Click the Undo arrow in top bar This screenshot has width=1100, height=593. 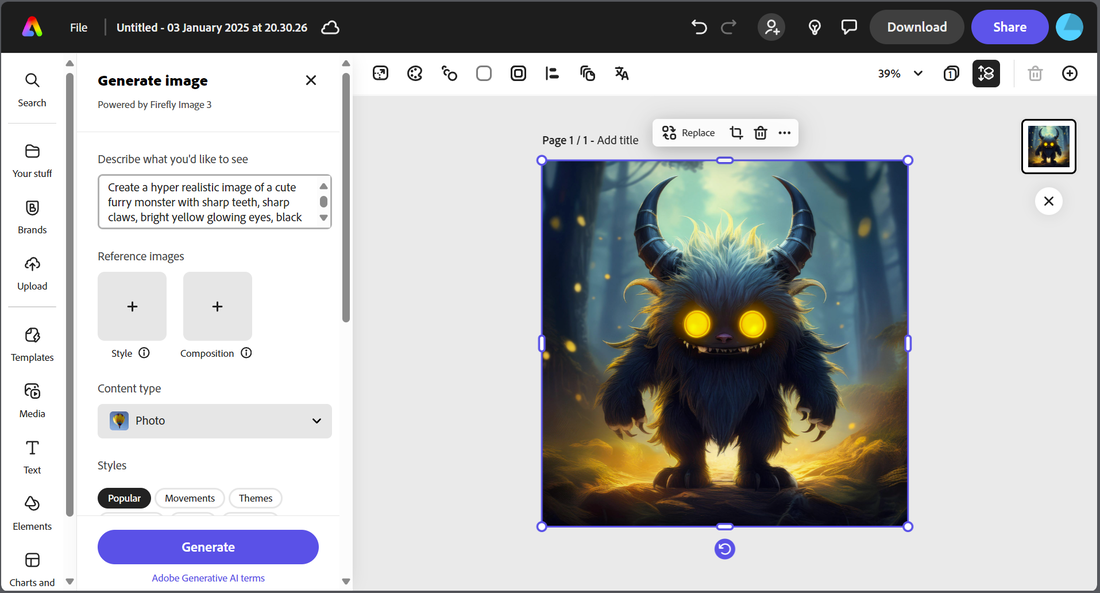click(699, 27)
